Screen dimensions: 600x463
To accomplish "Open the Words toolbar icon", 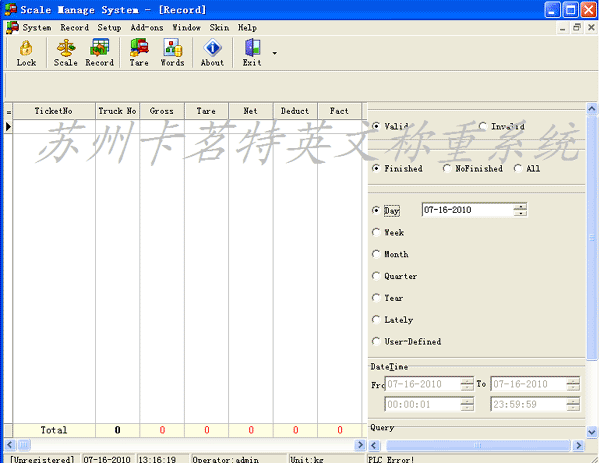I will tap(172, 53).
